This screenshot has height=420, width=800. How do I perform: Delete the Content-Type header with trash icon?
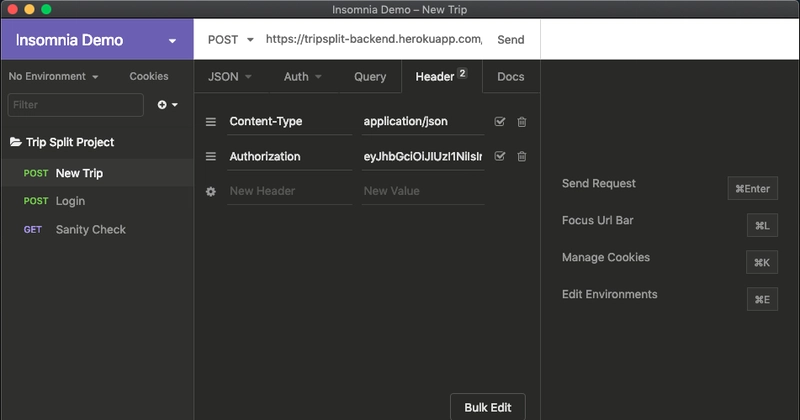(x=521, y=121)
